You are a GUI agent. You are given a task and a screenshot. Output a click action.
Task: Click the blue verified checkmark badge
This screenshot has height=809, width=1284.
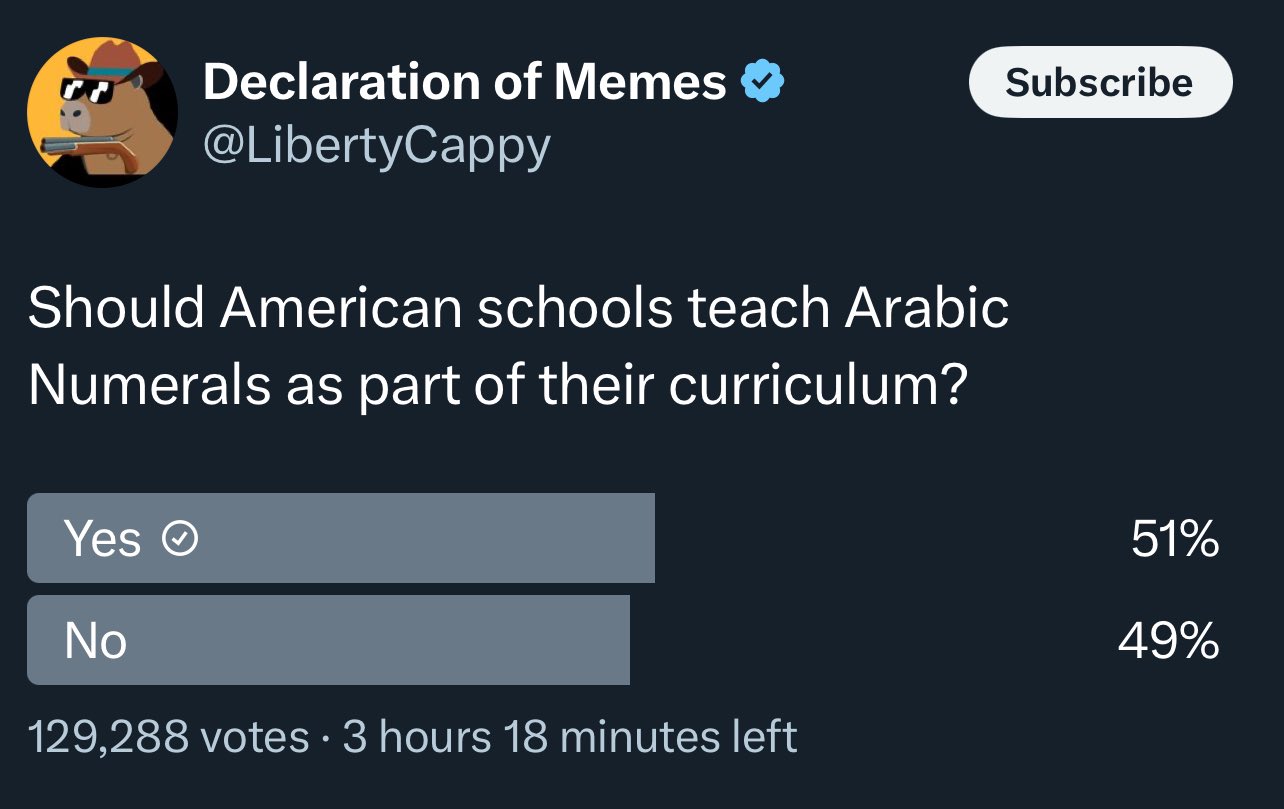click(x=762, y=83)
